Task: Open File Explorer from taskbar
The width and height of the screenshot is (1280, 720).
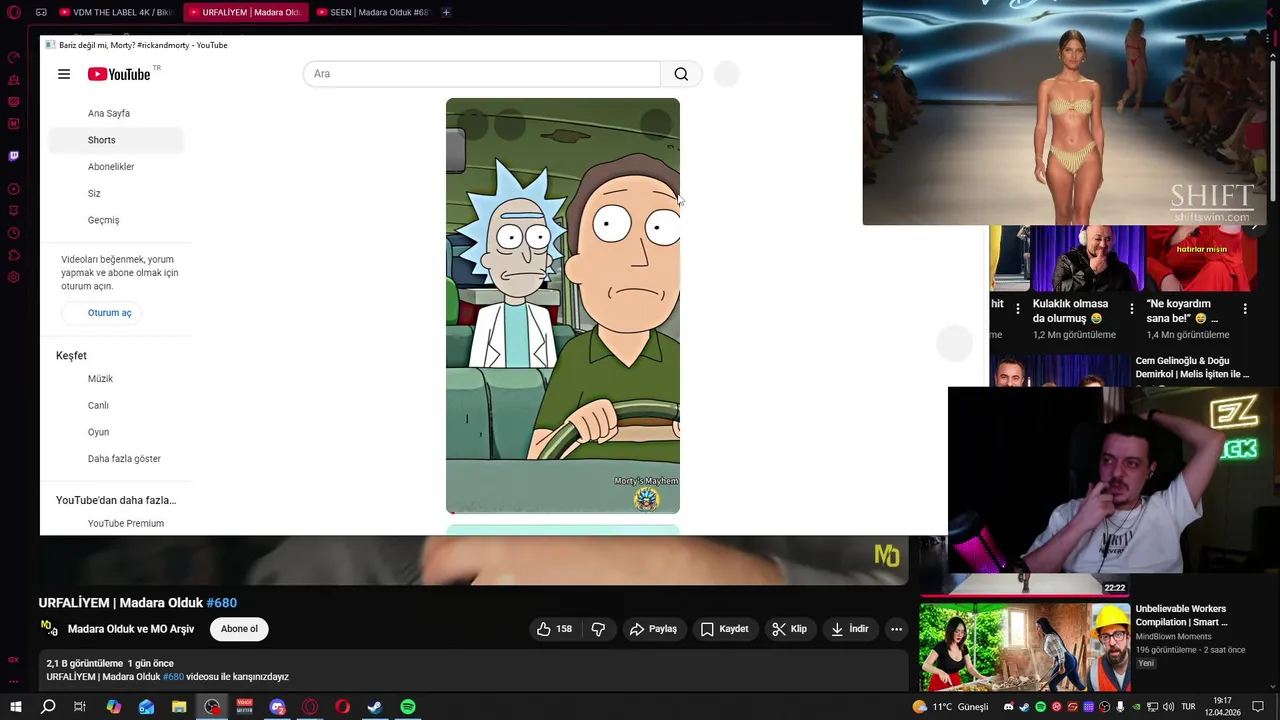Action: tap(179, 707)
